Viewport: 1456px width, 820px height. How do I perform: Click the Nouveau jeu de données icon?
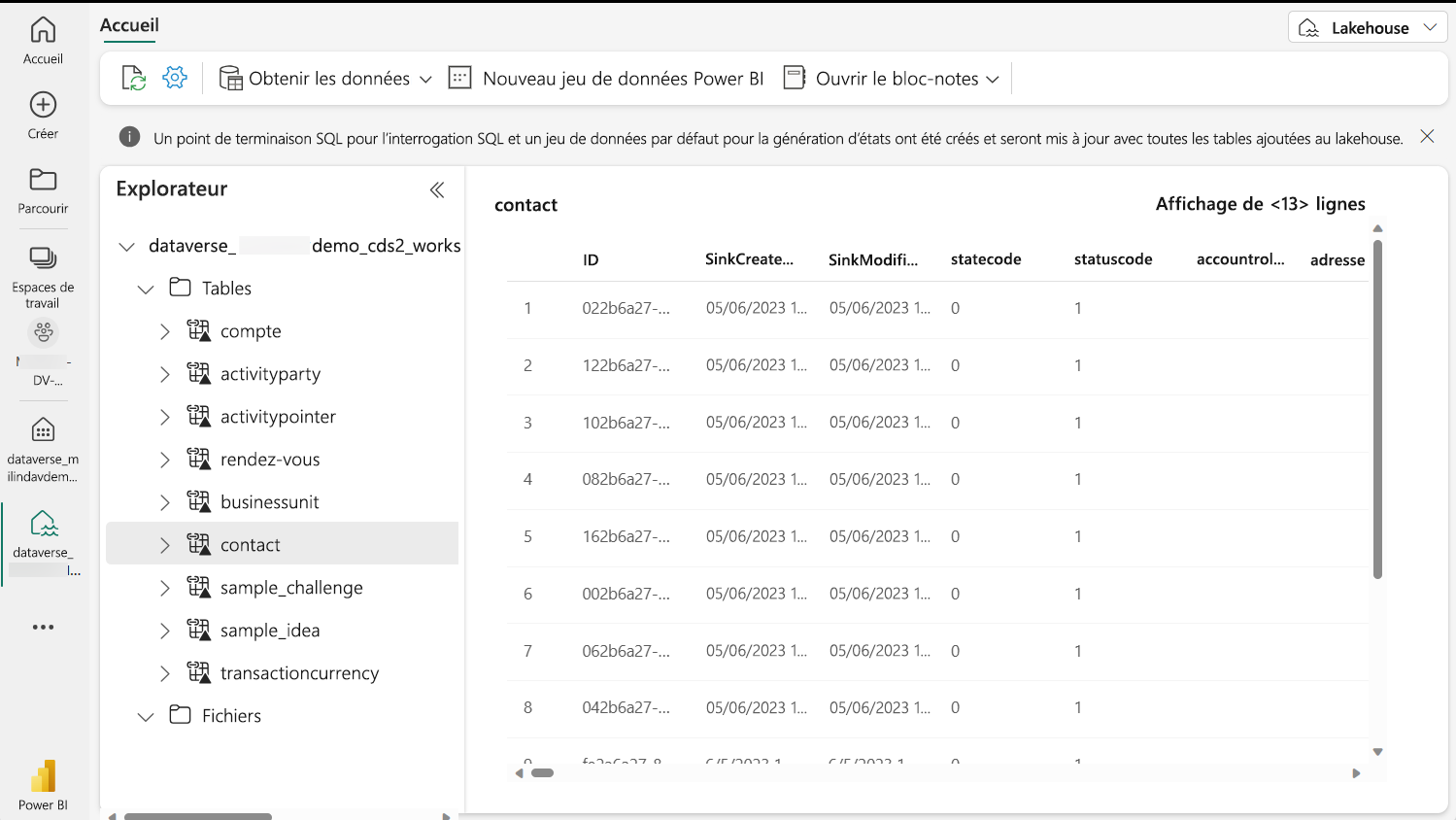pos(459,78)
